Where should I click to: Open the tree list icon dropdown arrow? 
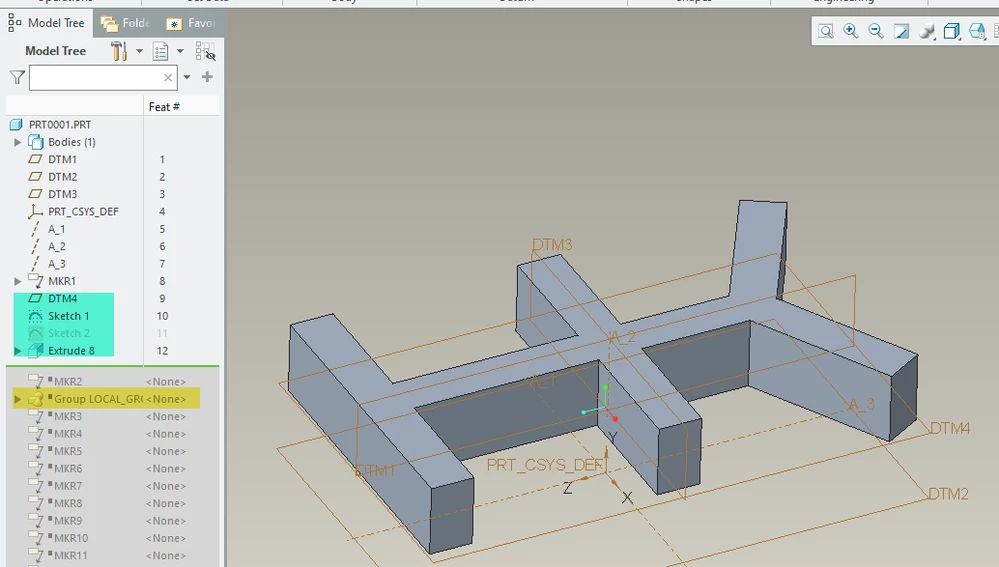click(x=180, y=51)
